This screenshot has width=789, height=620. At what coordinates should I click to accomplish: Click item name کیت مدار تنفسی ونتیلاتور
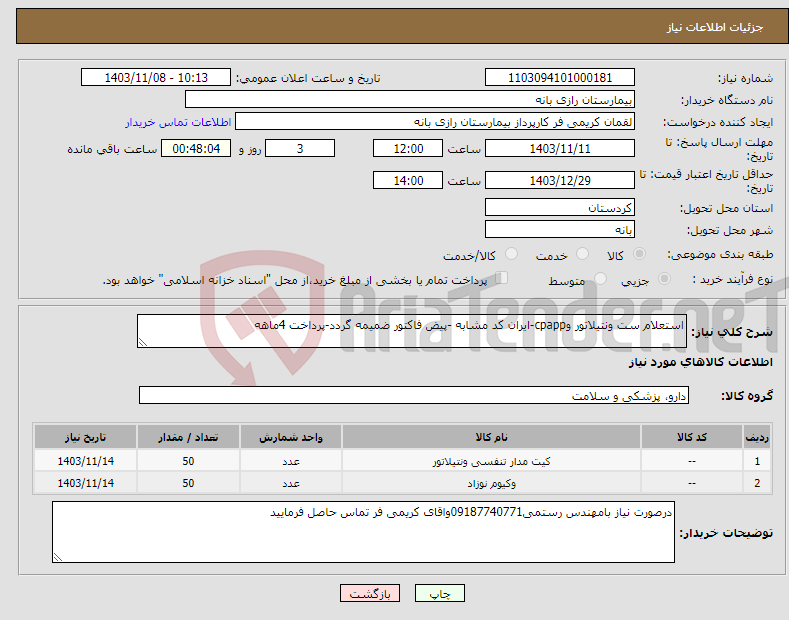coord(491,461)
